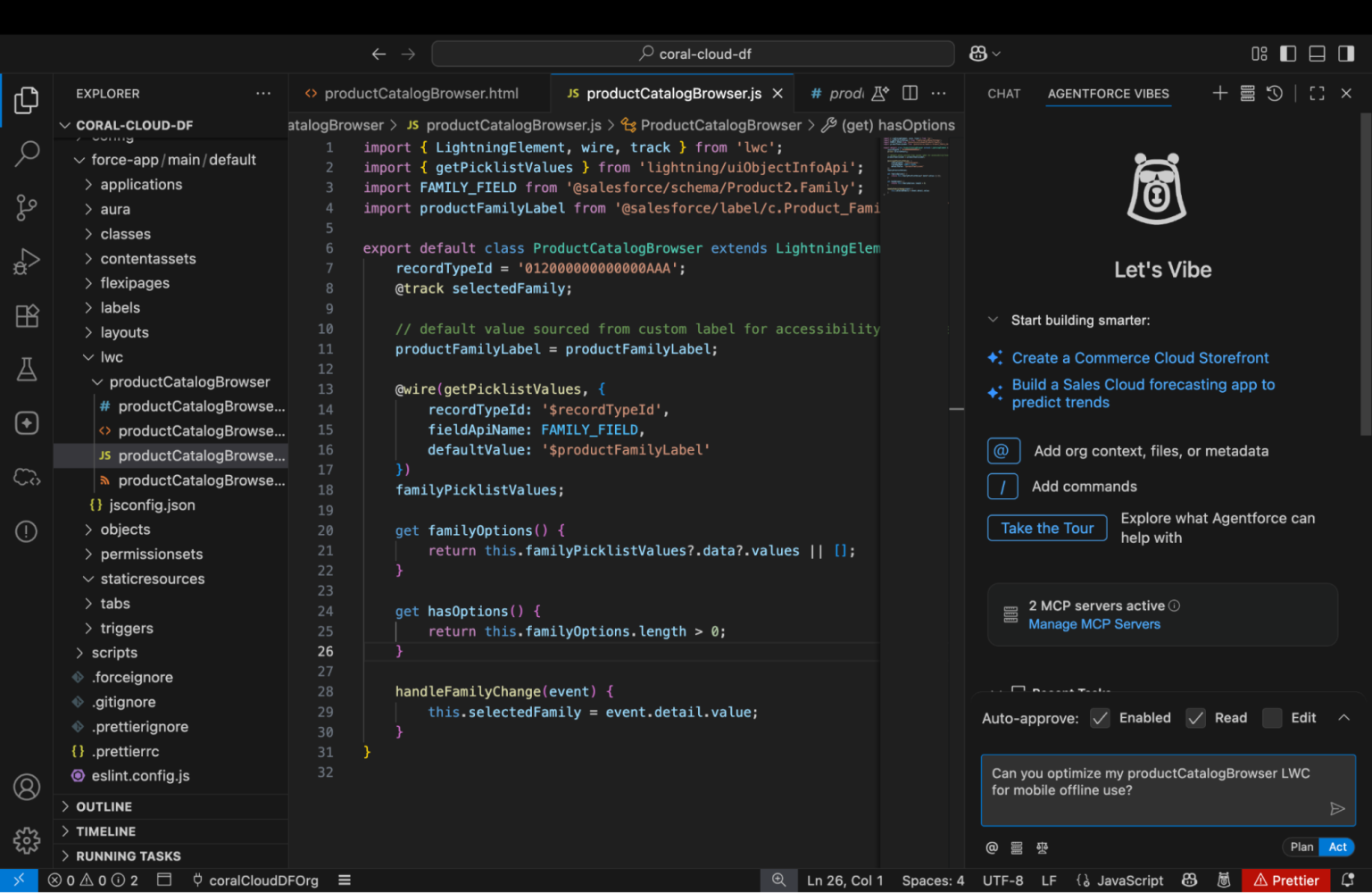The height and width of the screenshot is (893, 1372).
Task: Open the Source Control view
Action: (26, 207)
